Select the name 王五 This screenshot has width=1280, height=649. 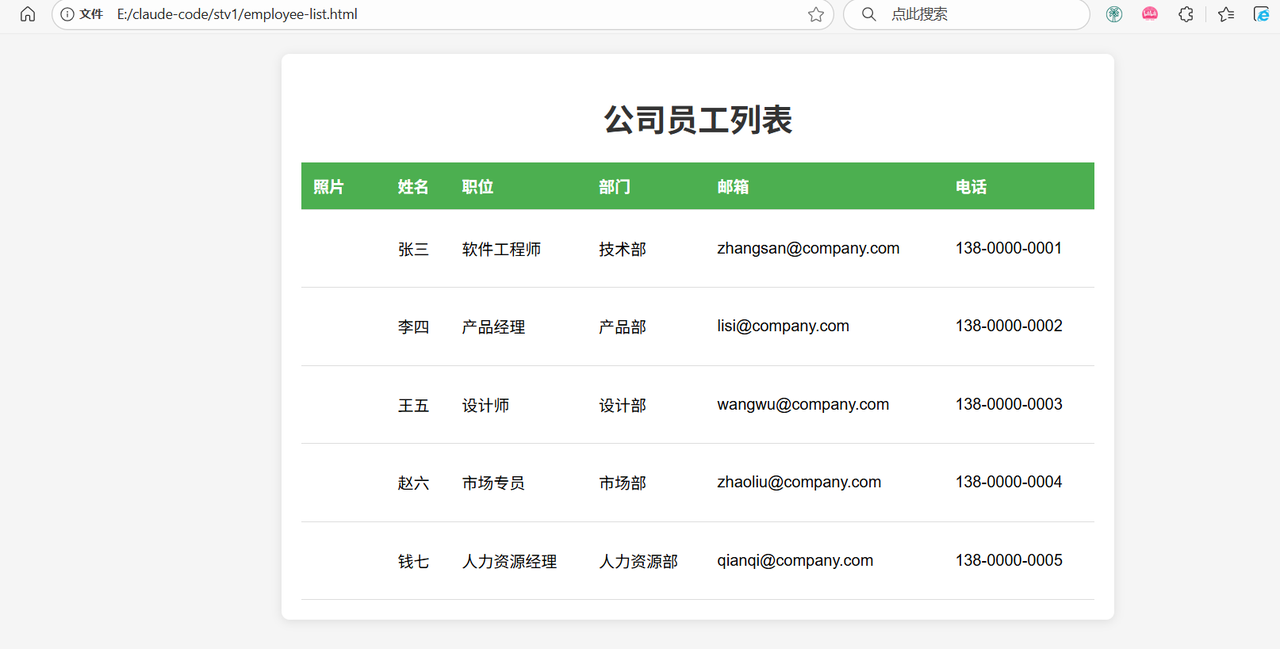(413, 405)
